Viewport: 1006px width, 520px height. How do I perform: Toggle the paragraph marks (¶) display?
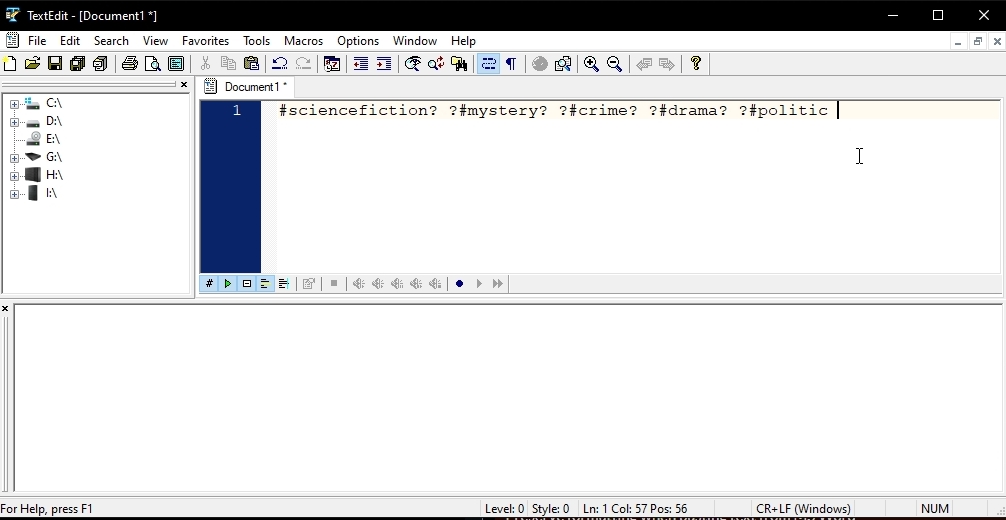[x=511, y=64]
